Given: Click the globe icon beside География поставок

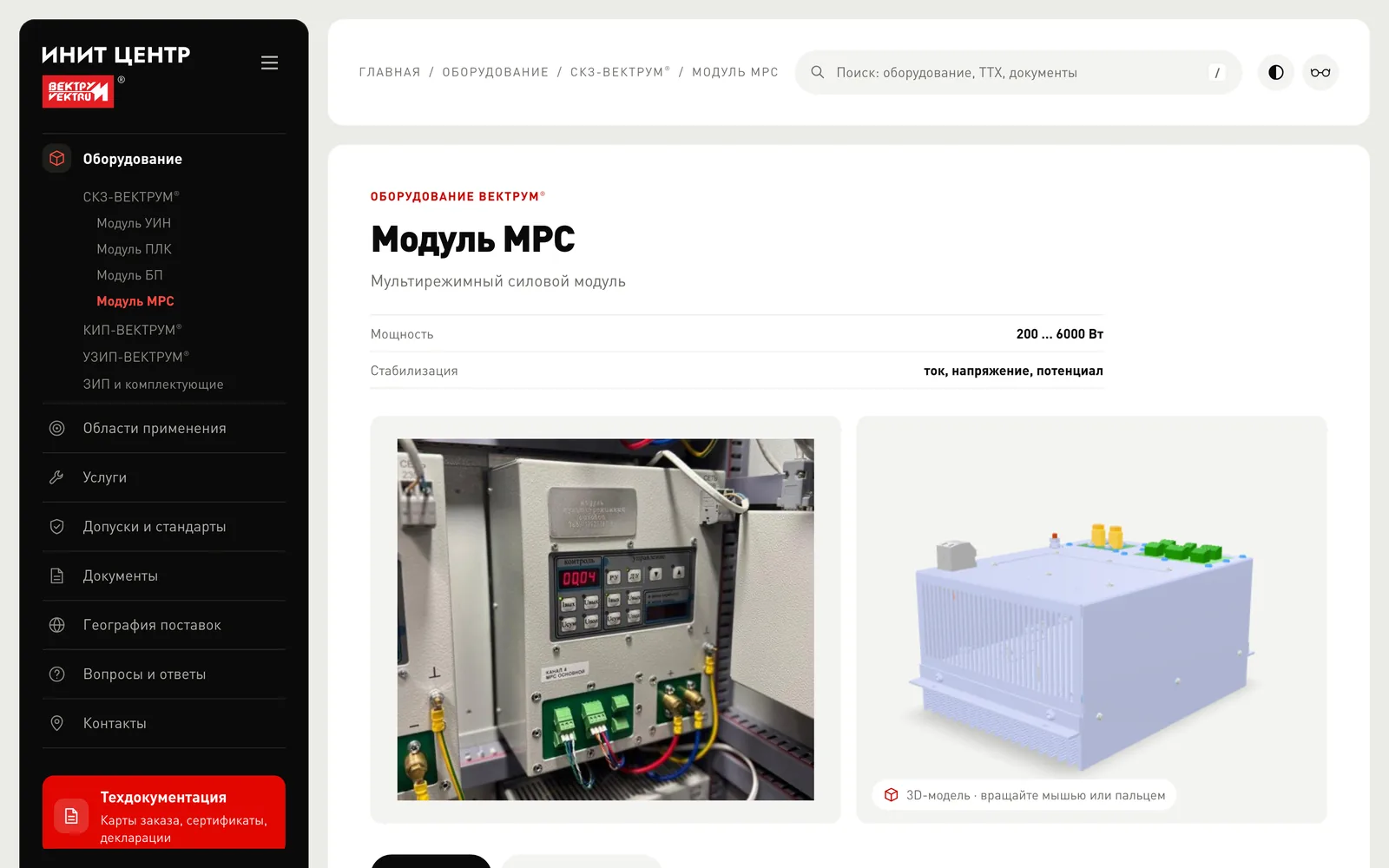Looking at the screenshot, I should tap(57, 625).
